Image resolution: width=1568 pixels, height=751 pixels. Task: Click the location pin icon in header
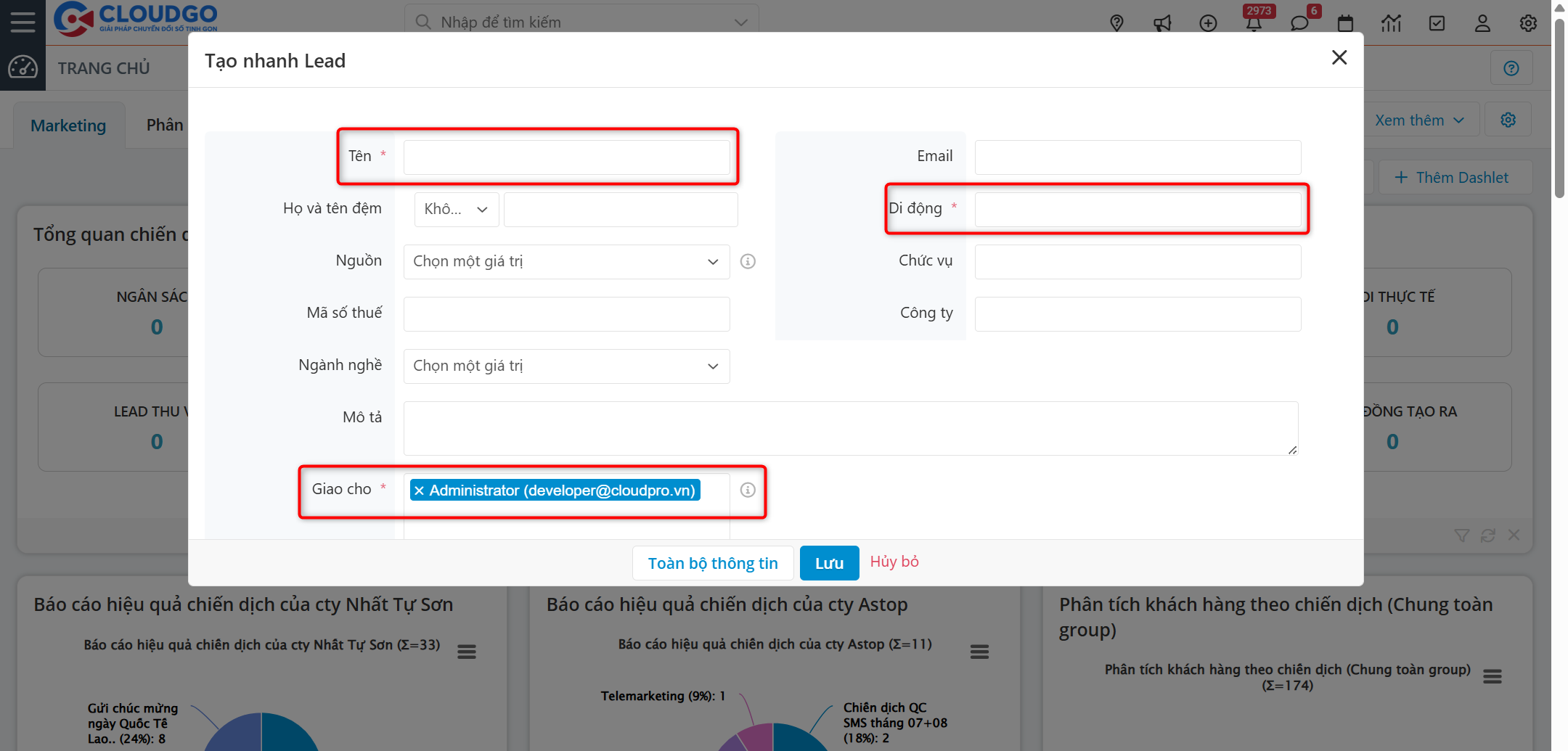(x=1116, y=23)
